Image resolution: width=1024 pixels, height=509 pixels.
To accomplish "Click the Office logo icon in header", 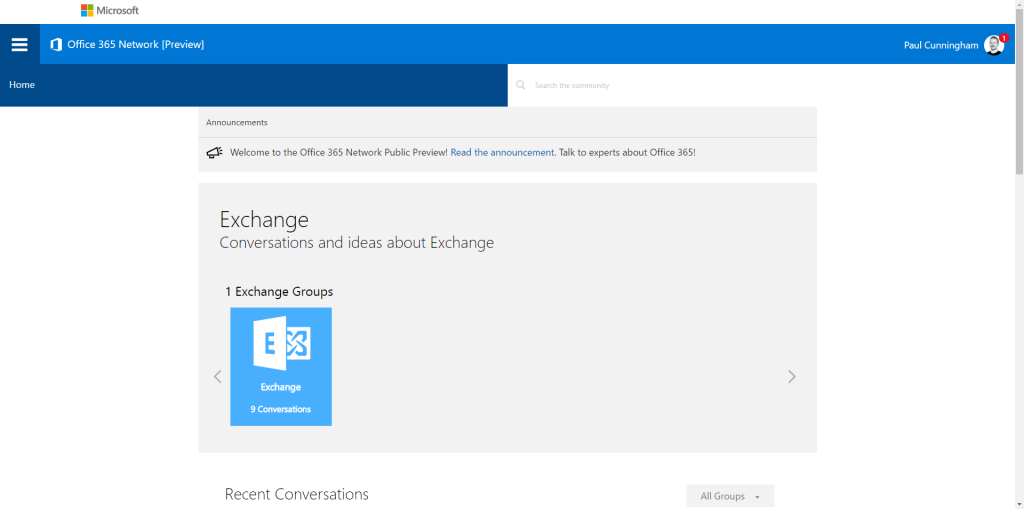I will [x=56, y=44].
